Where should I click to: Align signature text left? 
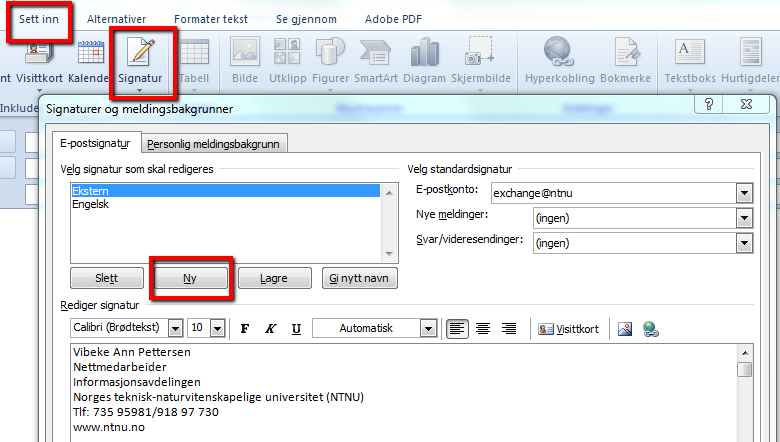click(x=457, y=329)
